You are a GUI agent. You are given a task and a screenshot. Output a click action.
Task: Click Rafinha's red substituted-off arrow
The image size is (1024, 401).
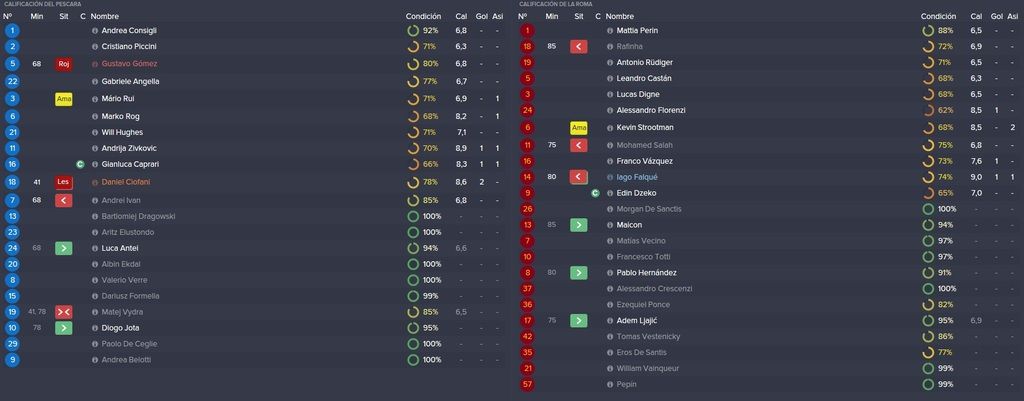point(579,46)
